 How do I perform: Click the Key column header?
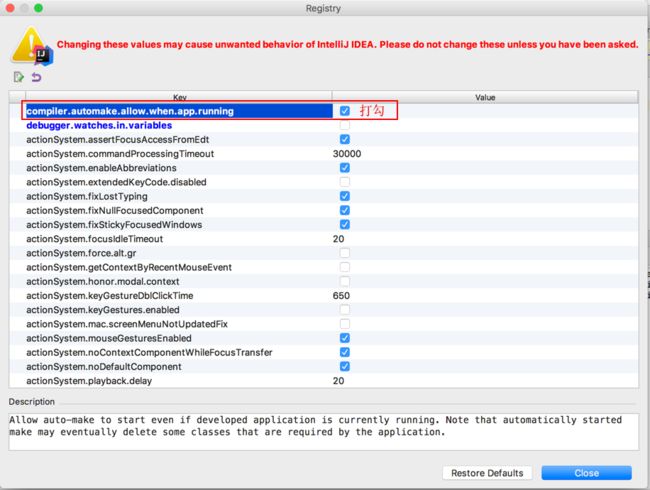point(179,97)
